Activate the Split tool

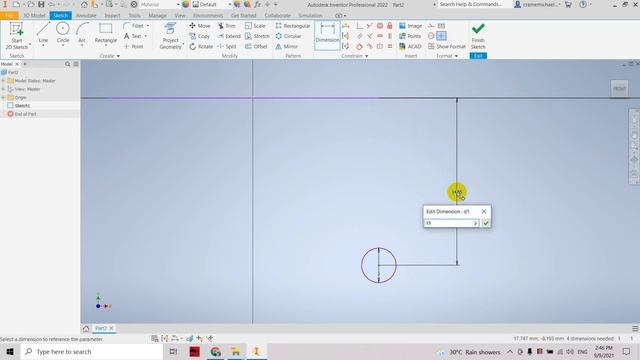click(x=227, y=47)
